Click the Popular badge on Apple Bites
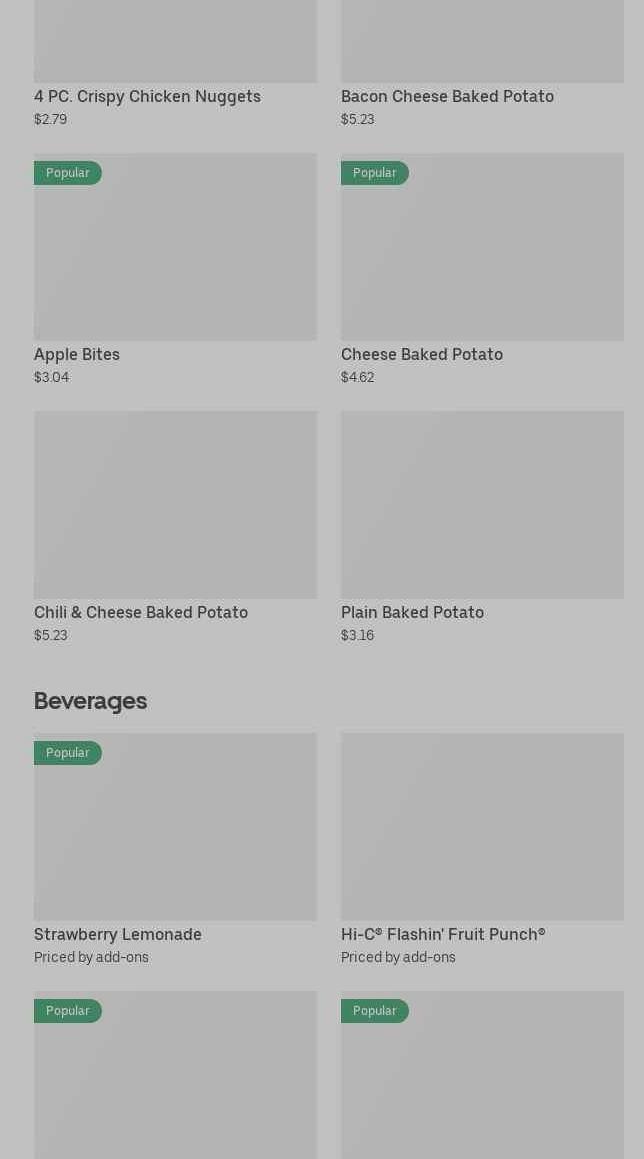Viewport: 644px width, 1159px height. (x=68, y=173)
